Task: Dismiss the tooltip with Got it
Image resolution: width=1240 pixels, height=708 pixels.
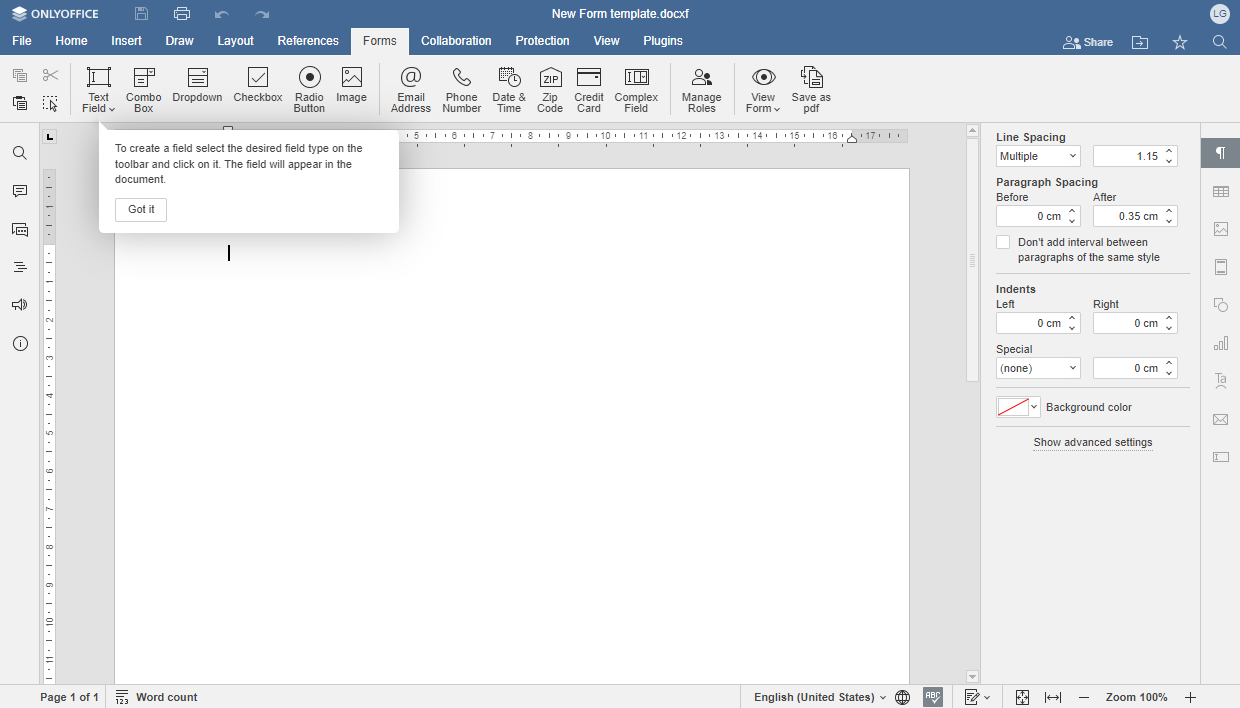Action: coord(141,210)
